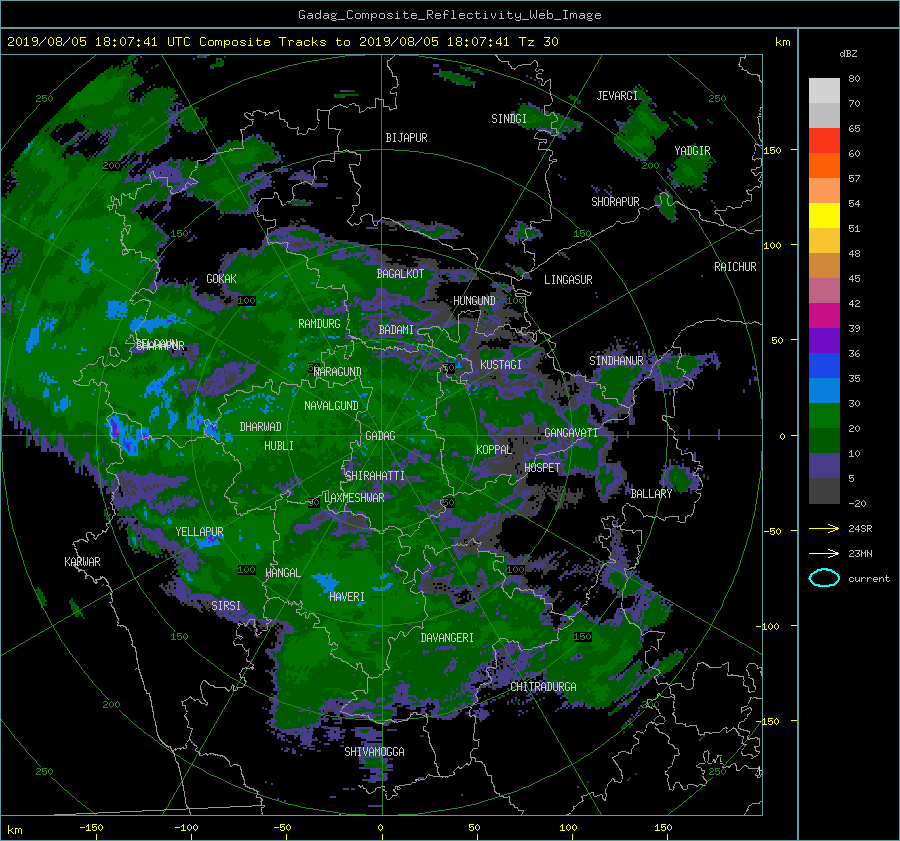Viewport: 900px width, 841px height.
Task: Click the 80 value atop the dBZ scale
Action: pyautogui.click(x=854, y=79)
